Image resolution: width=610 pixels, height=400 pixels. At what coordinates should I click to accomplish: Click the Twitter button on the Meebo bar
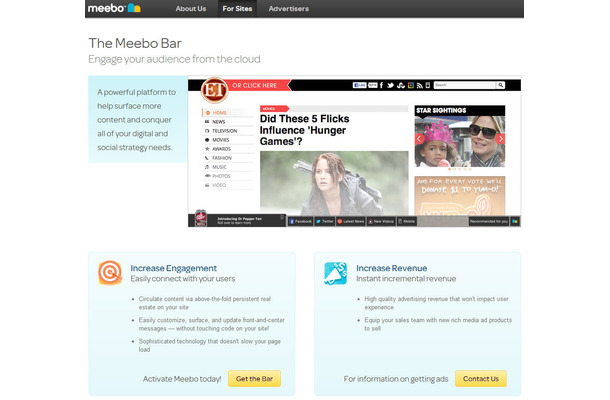tap(324, 221)
